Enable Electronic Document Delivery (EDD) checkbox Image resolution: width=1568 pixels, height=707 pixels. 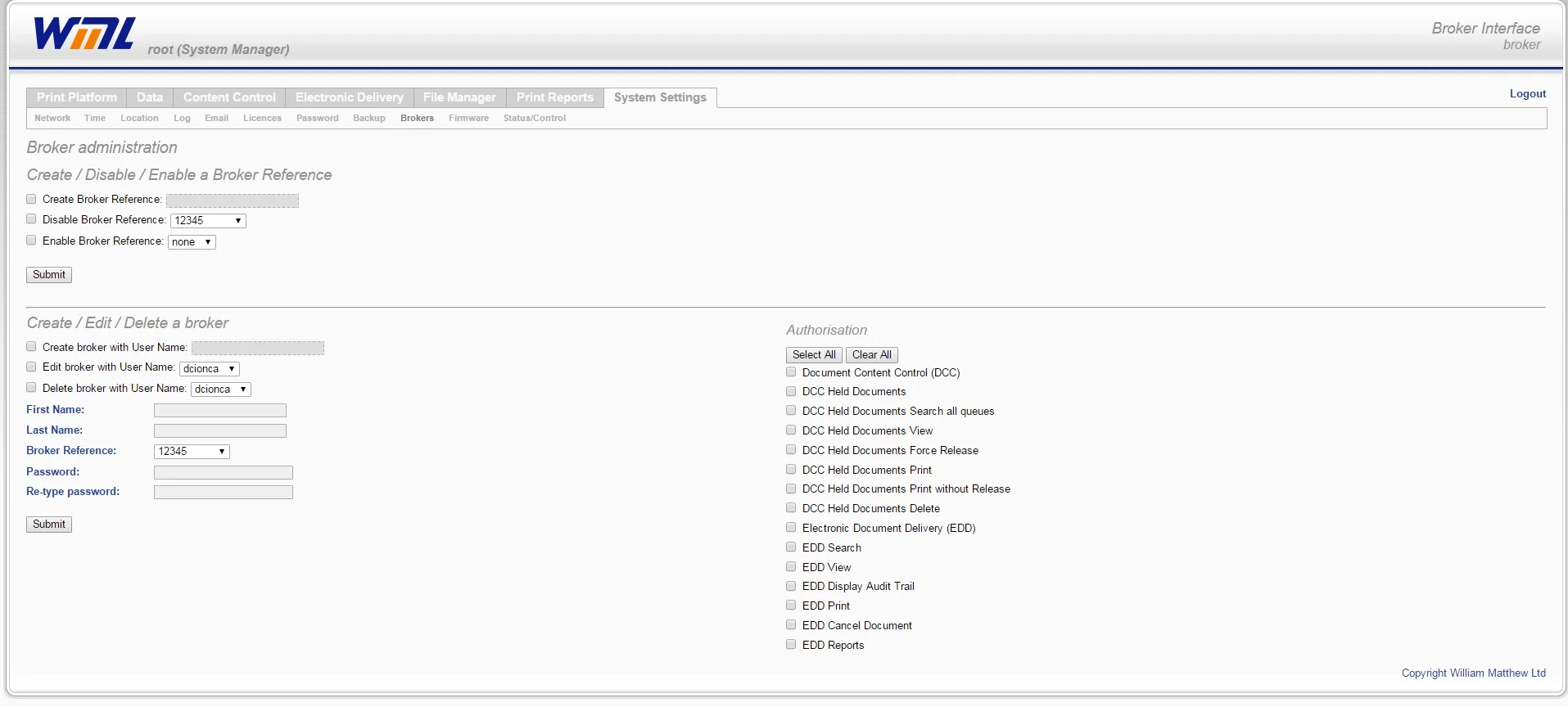tap(791, 528)
